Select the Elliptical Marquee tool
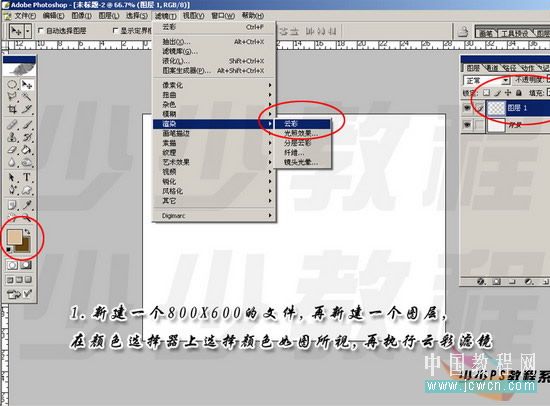Screen dimensions: 550x406 (x=12, y=85)
